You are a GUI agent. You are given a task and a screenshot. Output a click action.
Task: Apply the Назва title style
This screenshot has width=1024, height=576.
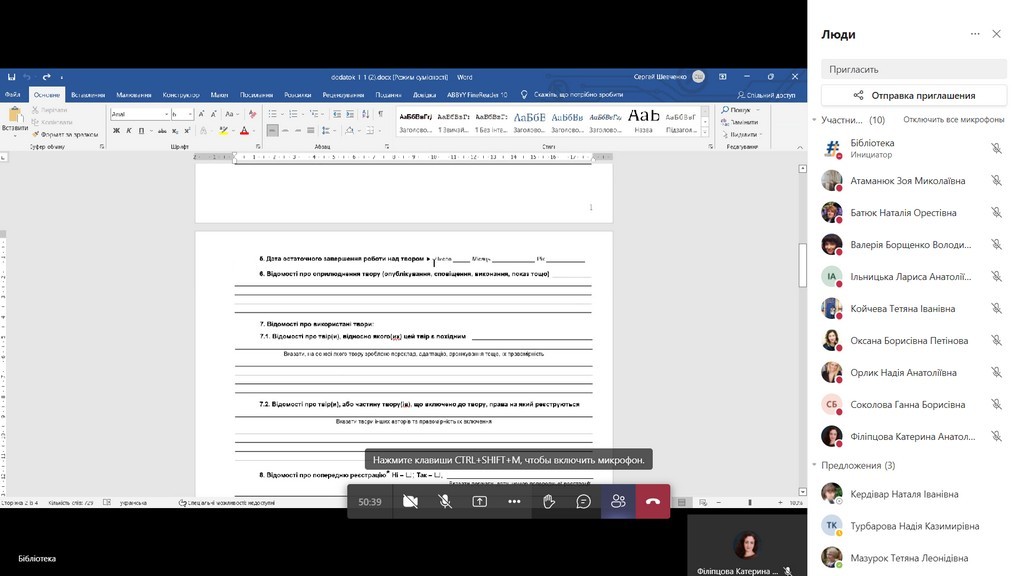(x=643, y=121)
